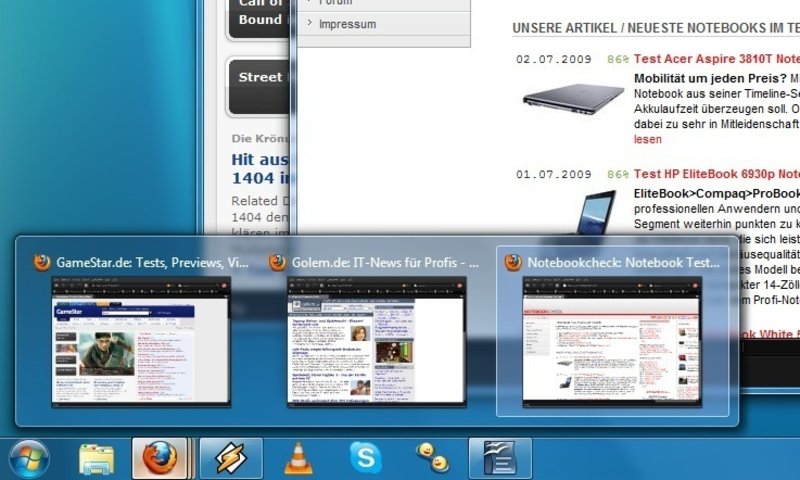Click Firefox icon beside Notebookcheck preview title
Image resolution: width=800 pixels, height=480 pixels.
coord(513,262)
